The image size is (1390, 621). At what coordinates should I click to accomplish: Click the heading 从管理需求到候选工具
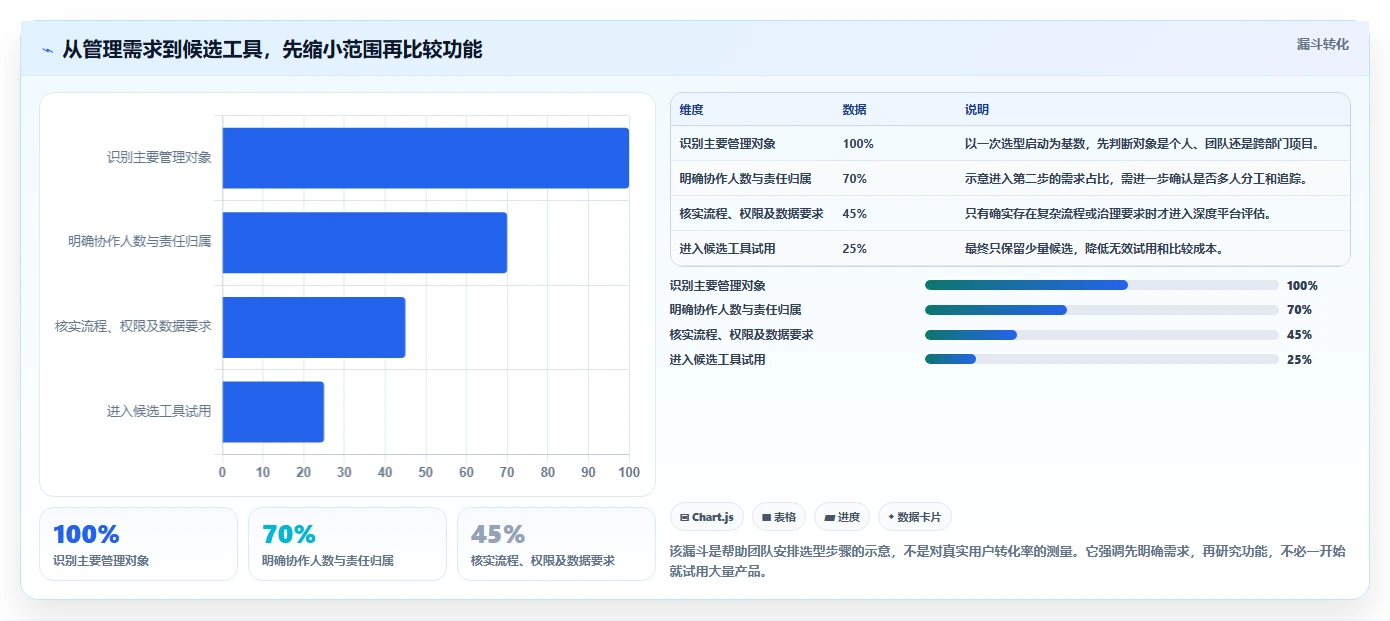(x=272, y=49)
